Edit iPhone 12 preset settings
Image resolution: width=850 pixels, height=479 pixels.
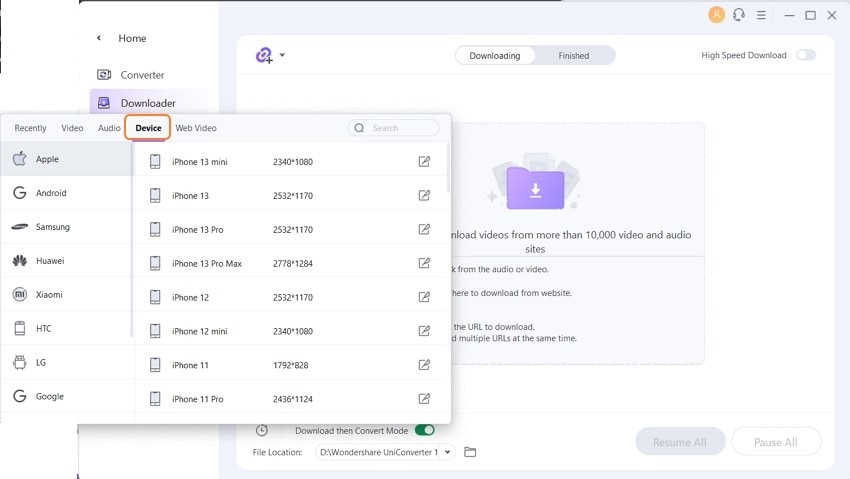[424, 297]
